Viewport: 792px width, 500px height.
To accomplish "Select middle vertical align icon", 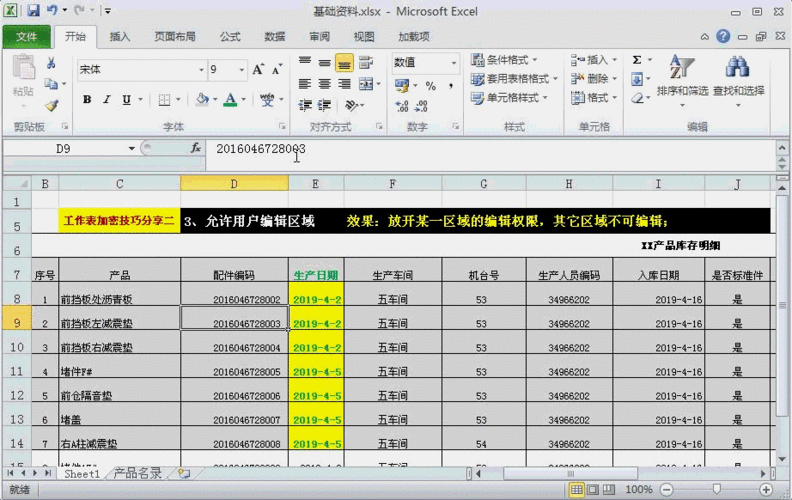I will 324,62.
